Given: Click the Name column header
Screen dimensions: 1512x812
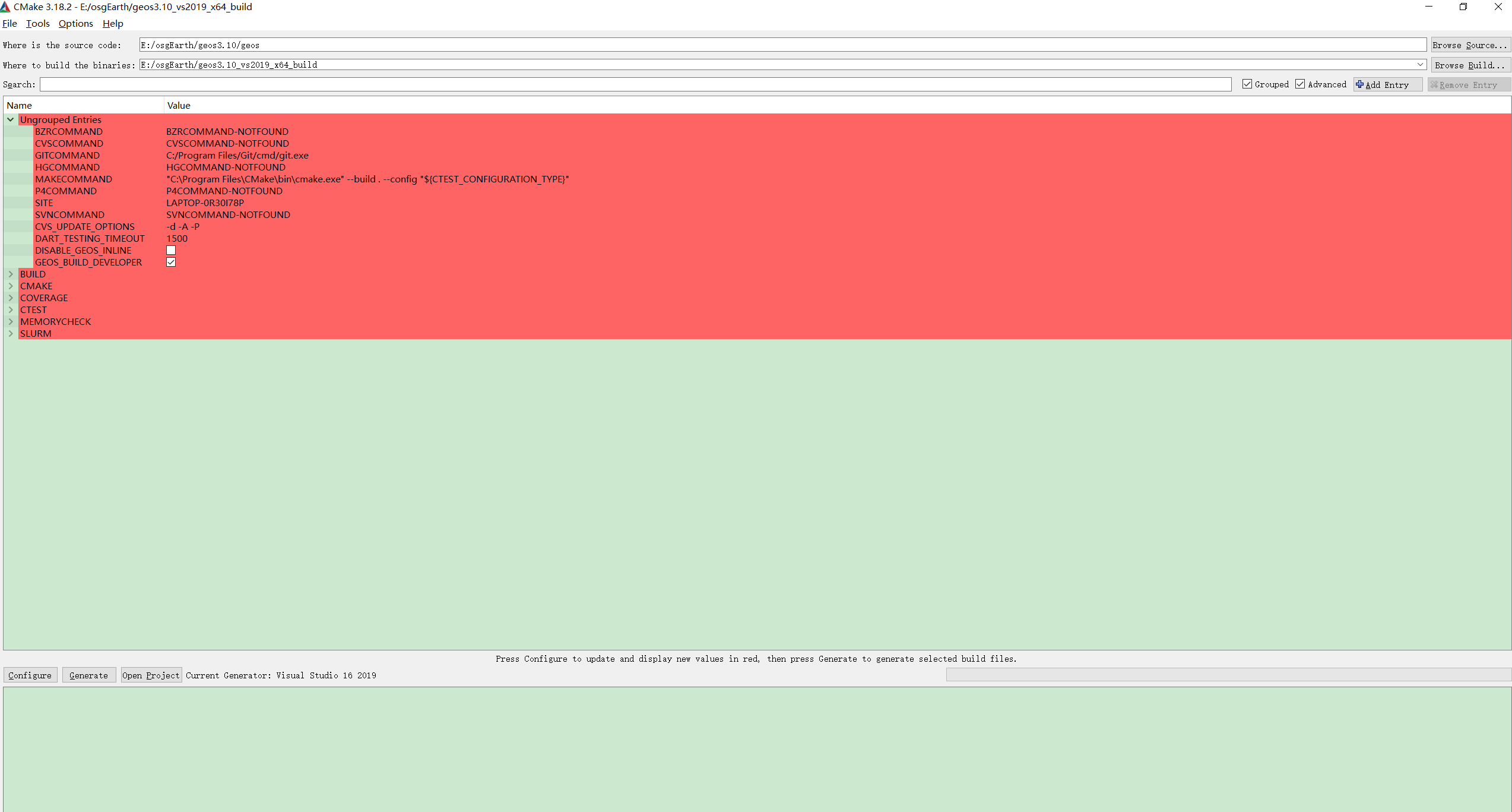Looking at the screenshot, I should pyautogui.click(x=84, y=105).
